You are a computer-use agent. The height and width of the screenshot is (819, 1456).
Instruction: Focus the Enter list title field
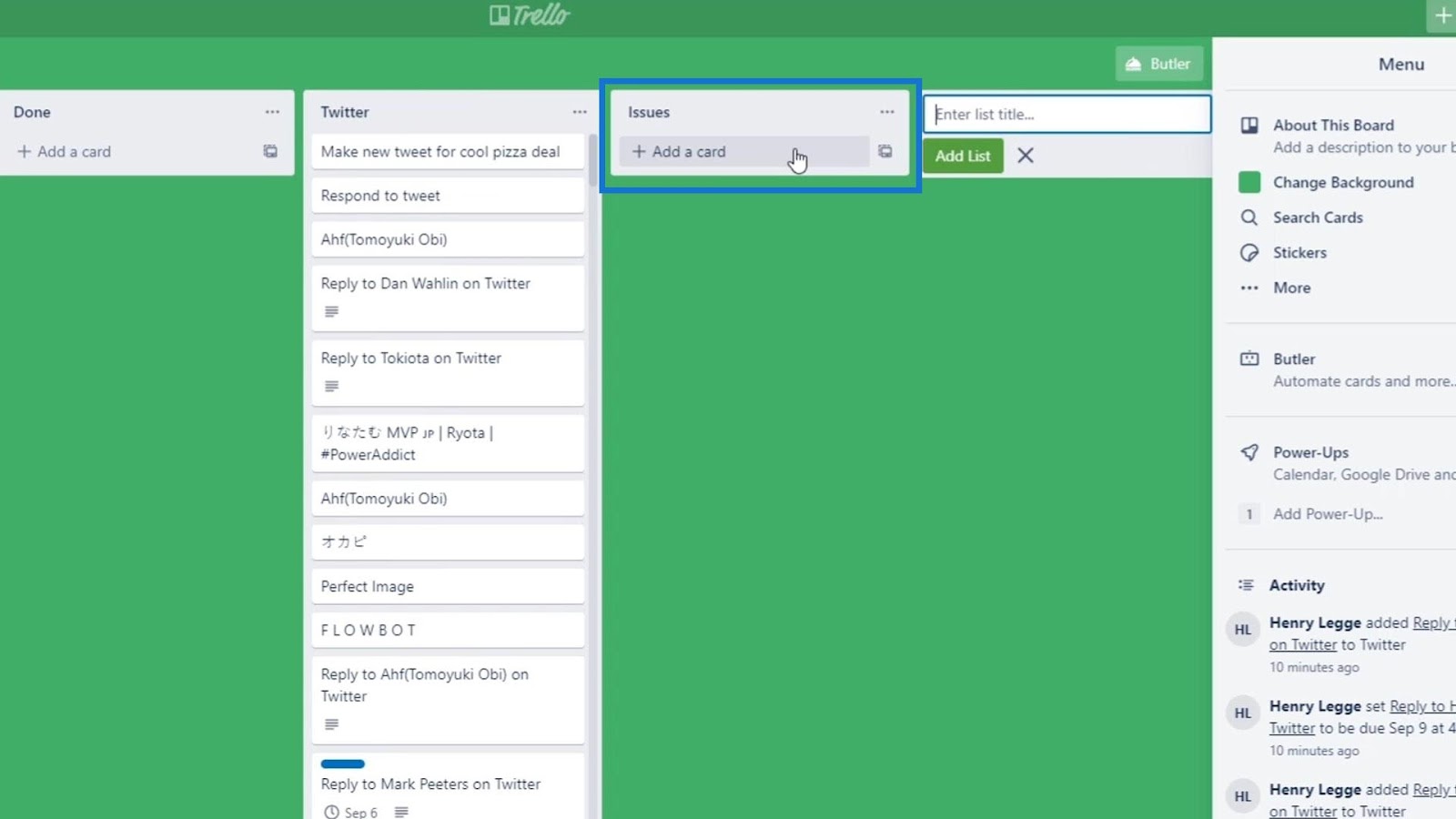point(1067,115)
